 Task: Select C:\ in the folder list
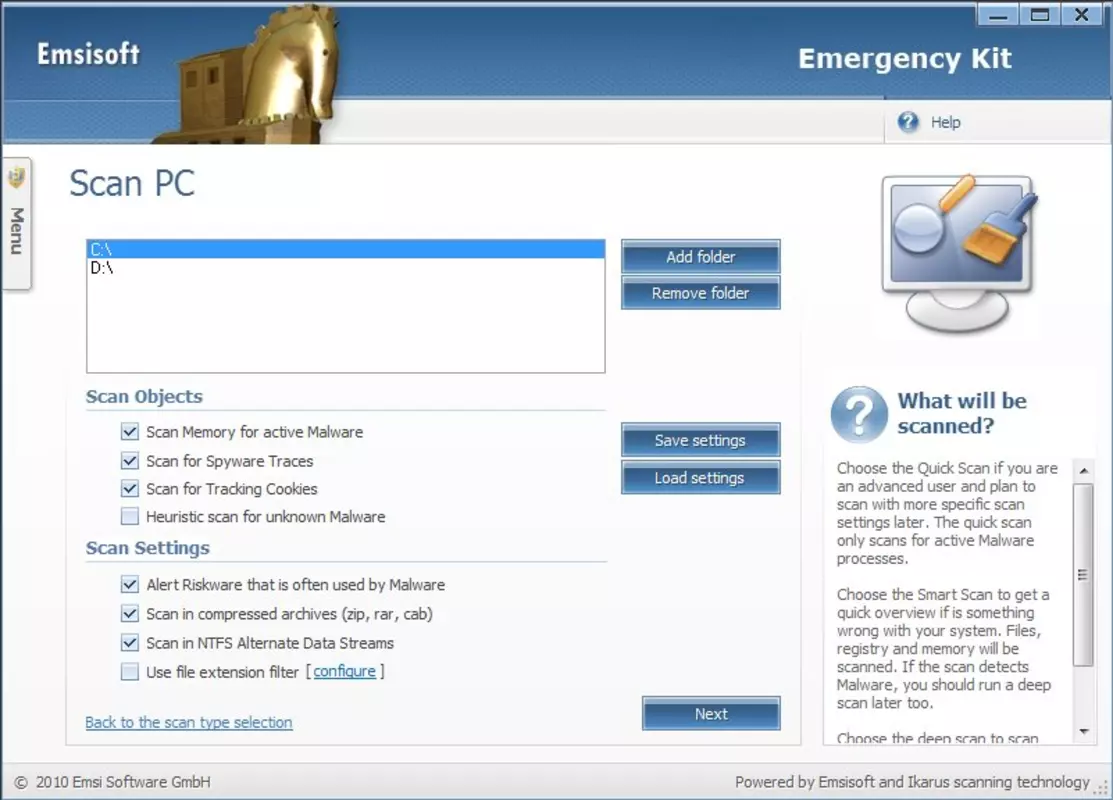(346, 249)
